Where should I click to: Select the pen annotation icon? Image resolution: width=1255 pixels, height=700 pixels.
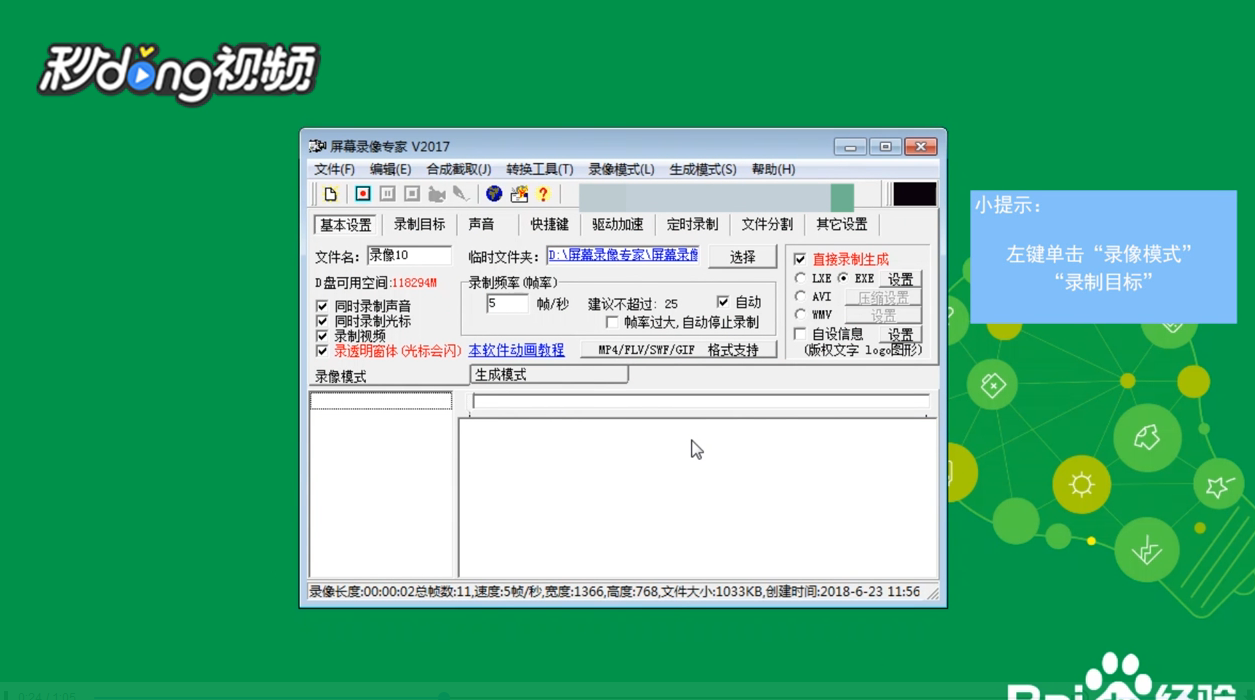[x=461, y=195]
